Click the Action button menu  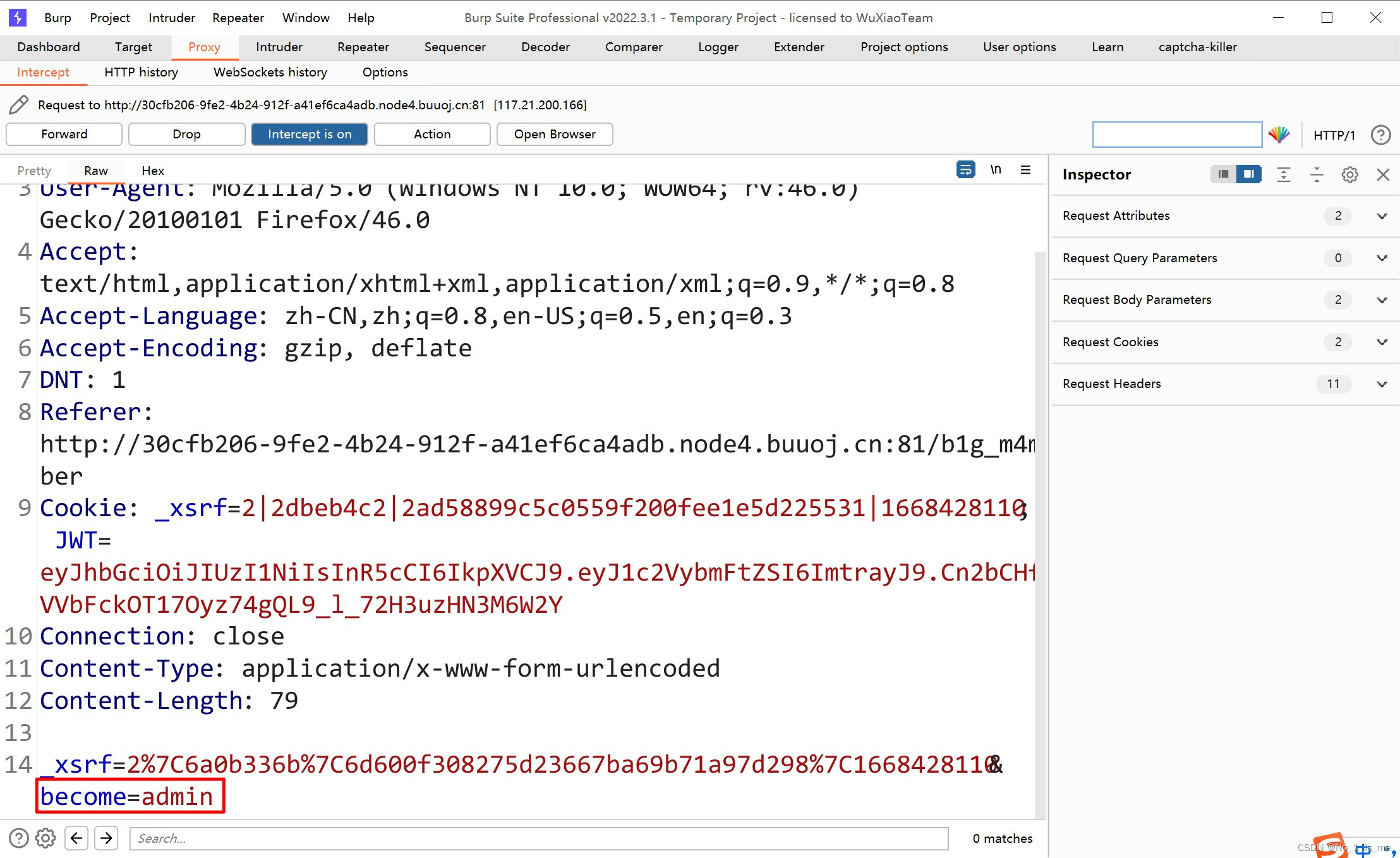click(x=432, y=134)
